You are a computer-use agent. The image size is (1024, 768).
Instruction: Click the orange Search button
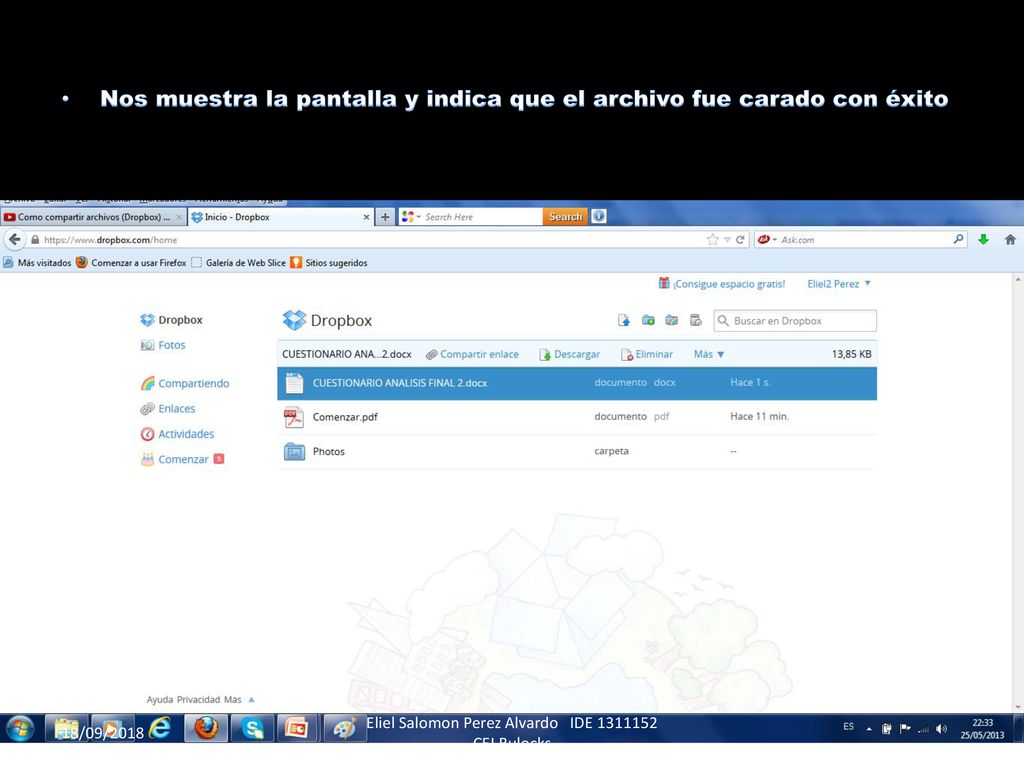click(x=566, y=216)
